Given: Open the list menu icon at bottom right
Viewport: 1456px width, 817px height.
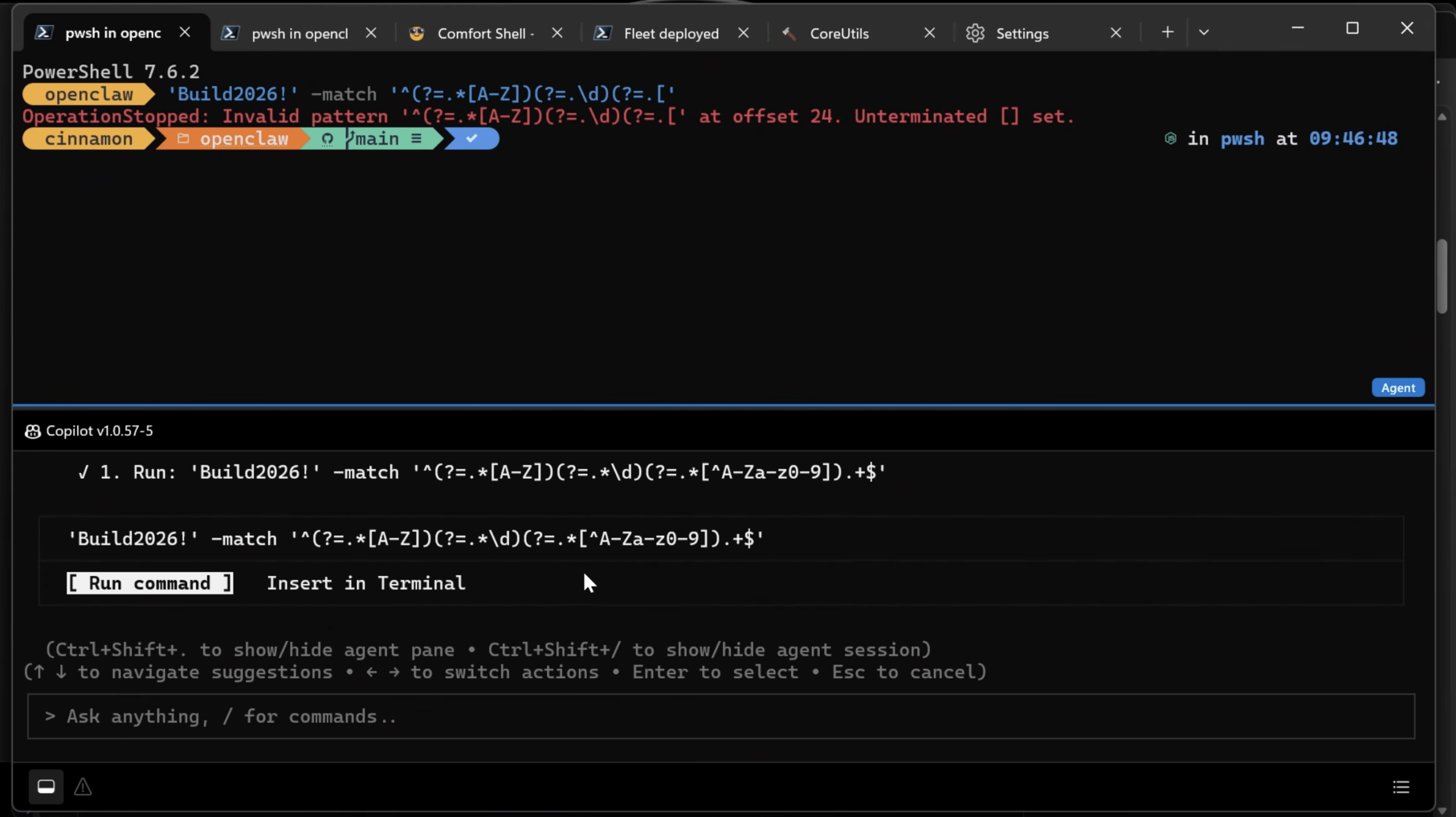Looking at the screenshot, I should click(x=1401, y=787).
